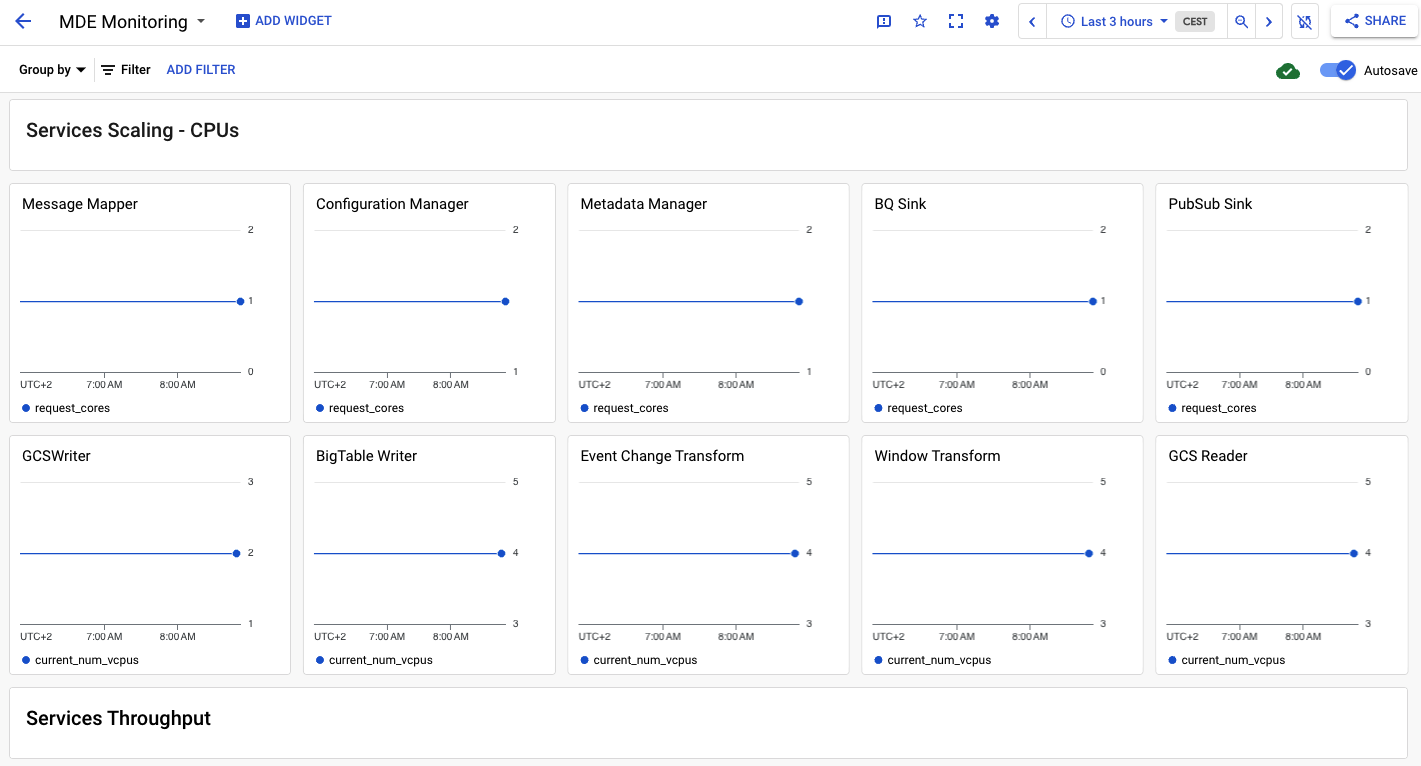Disable the Autosave toggle
The width and height of the screenshot is (1421, 766).
click(x=1337, y=70)
